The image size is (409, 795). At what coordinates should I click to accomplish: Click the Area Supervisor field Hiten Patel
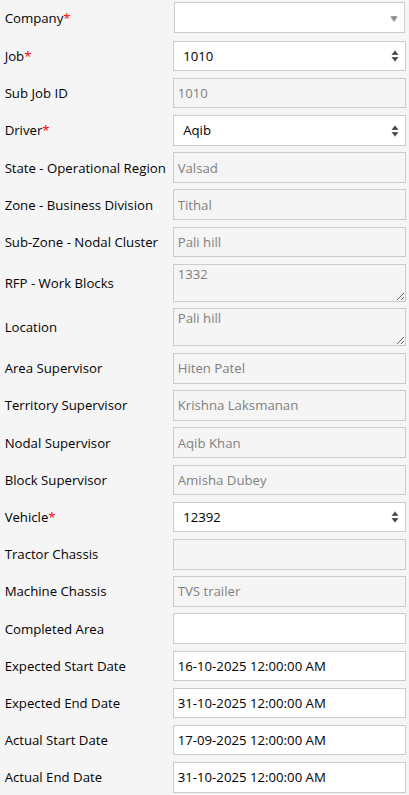(x=289, y=369)
